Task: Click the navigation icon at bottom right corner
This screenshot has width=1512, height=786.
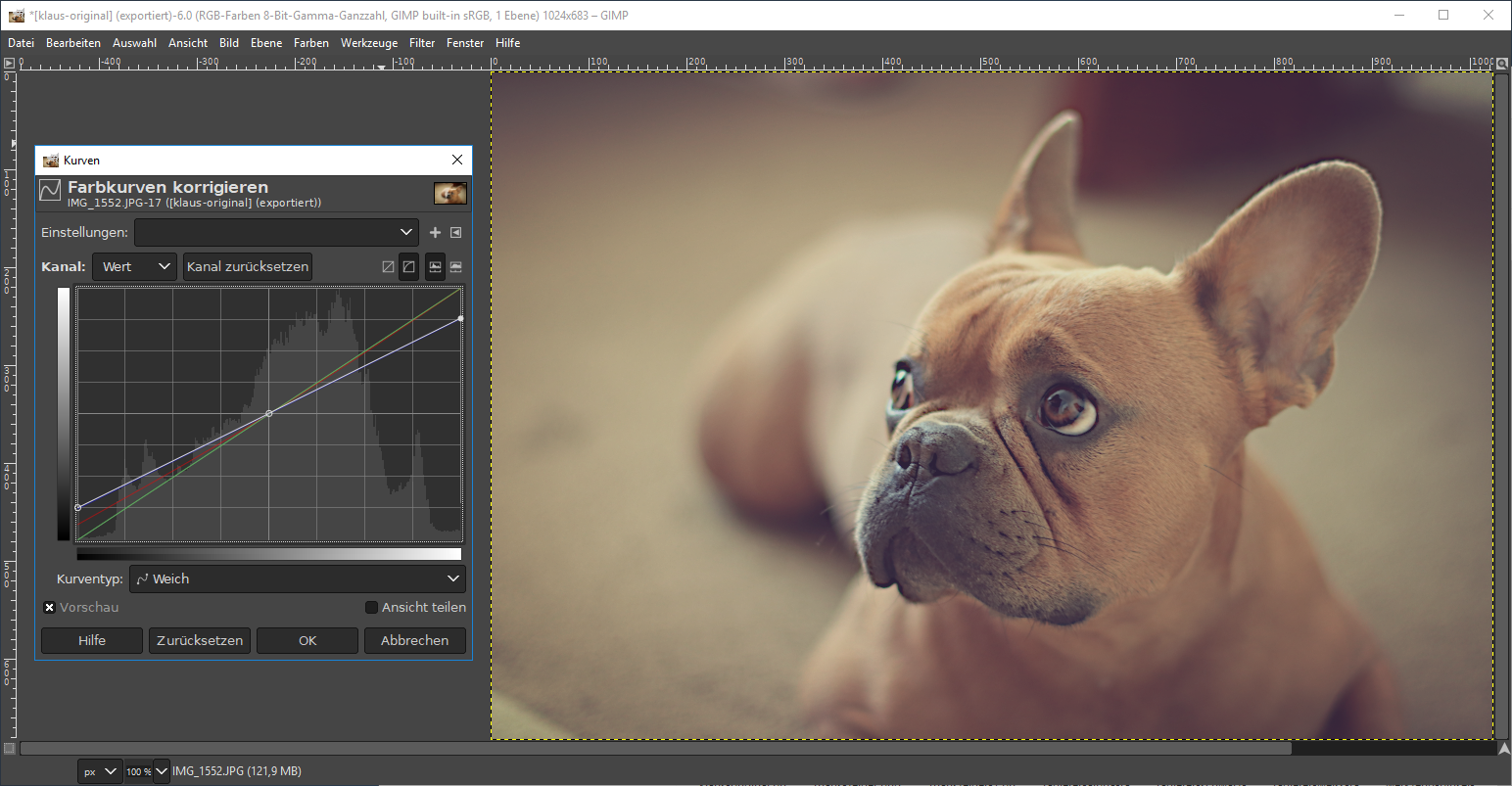Action: tap(1503, 749)
